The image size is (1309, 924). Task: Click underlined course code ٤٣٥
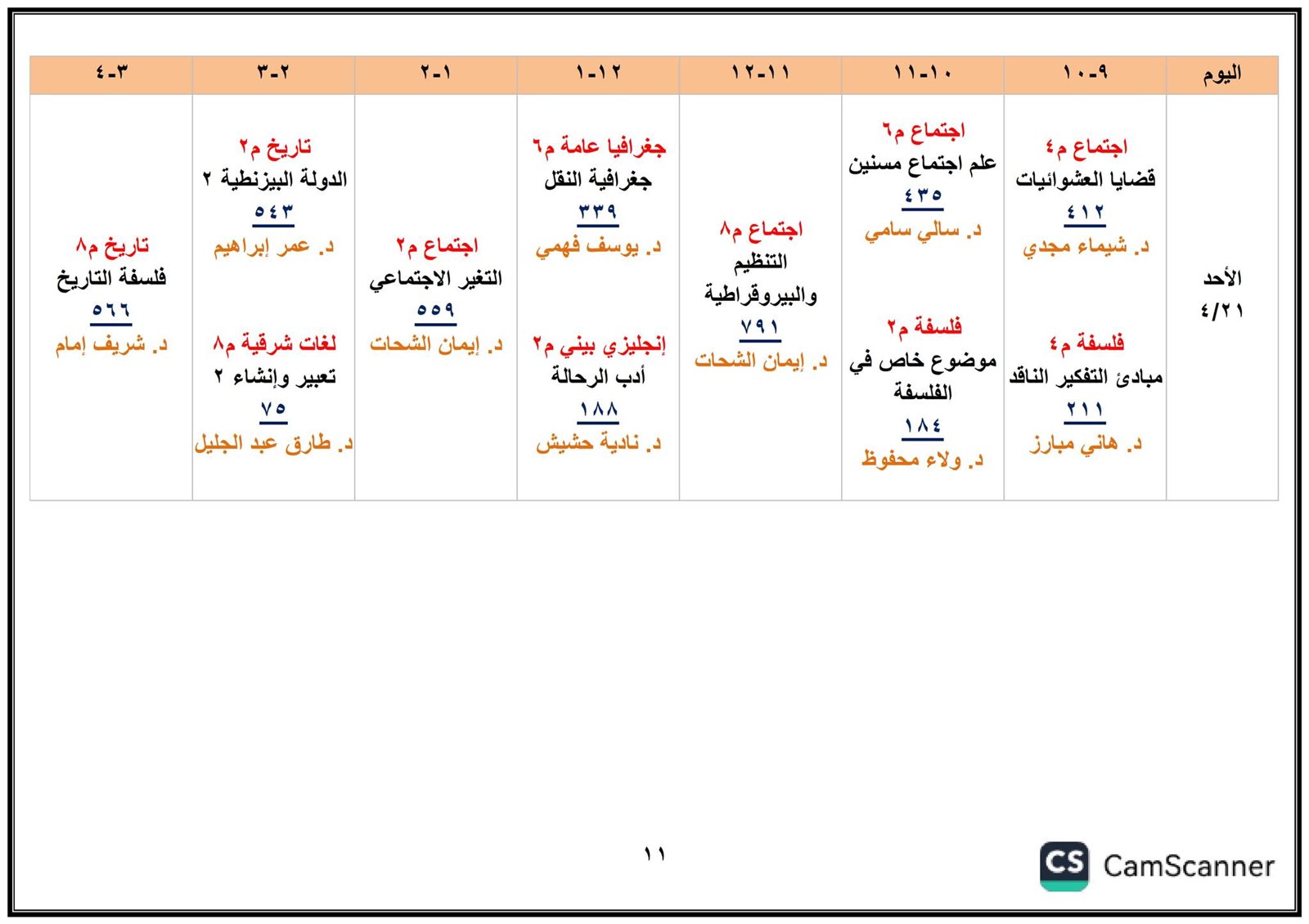click(x=922, y=197)
